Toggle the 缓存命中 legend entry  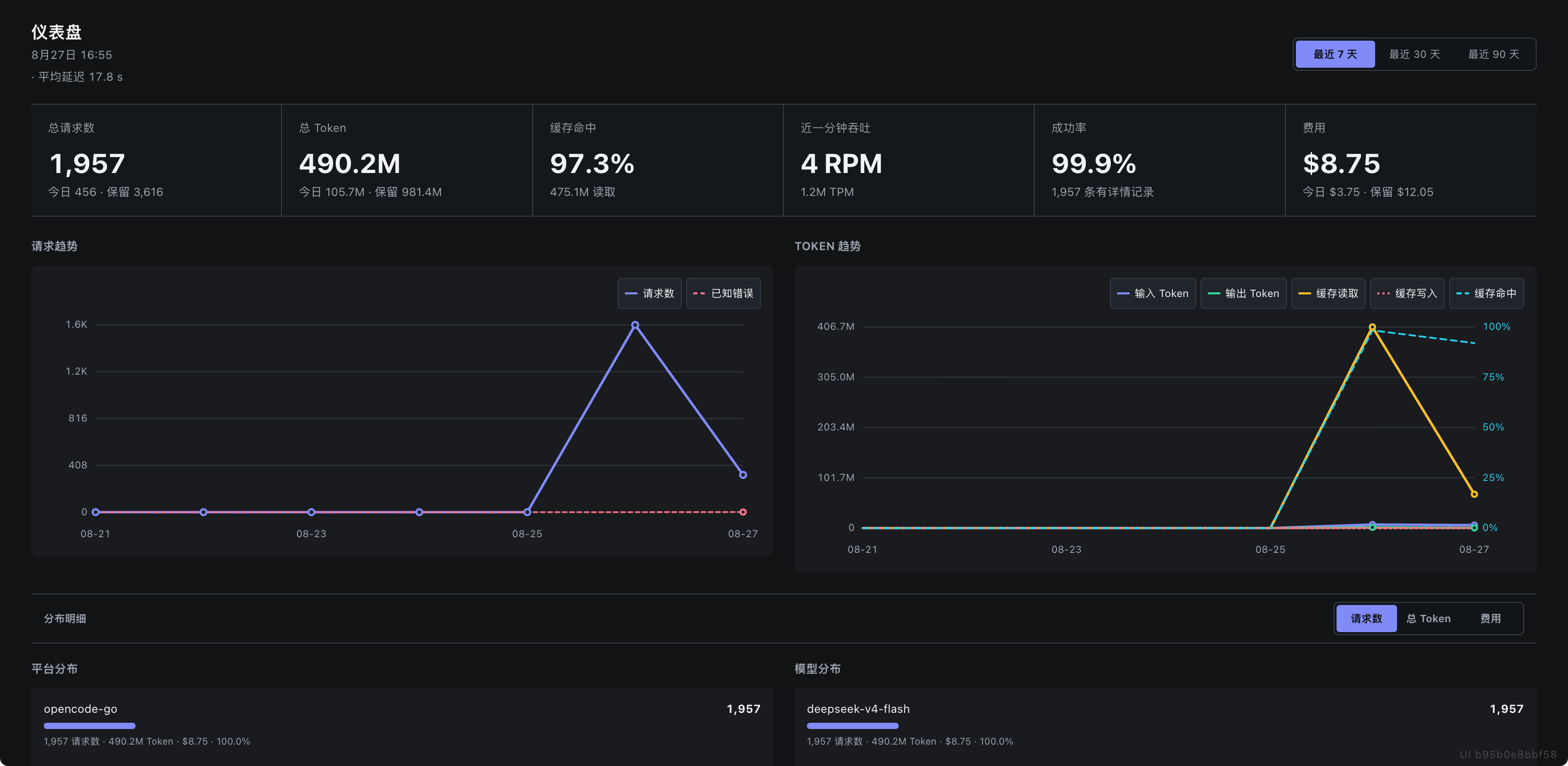click(x=1486, y=293)
